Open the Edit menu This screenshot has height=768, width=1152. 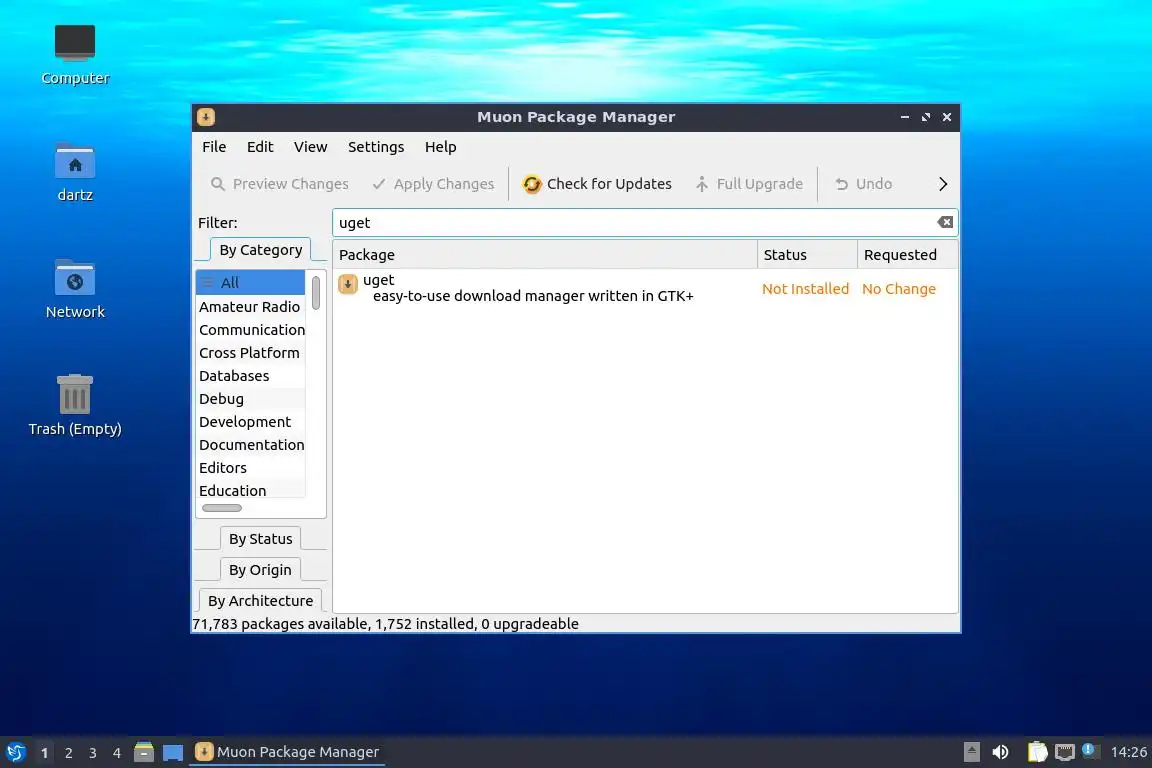(260, 147)
